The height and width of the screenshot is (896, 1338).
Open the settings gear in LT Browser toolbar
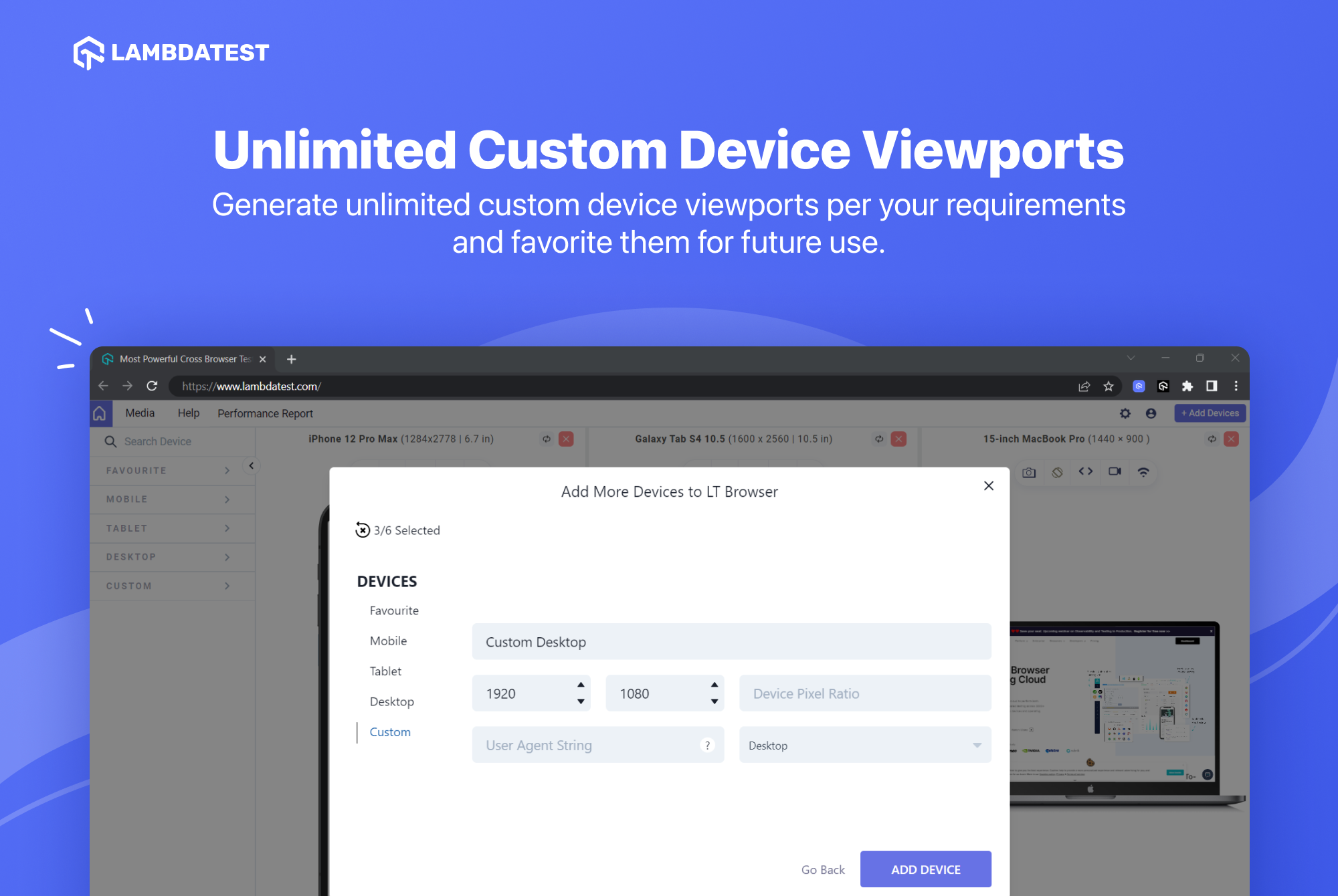(x=1125, y=413)
